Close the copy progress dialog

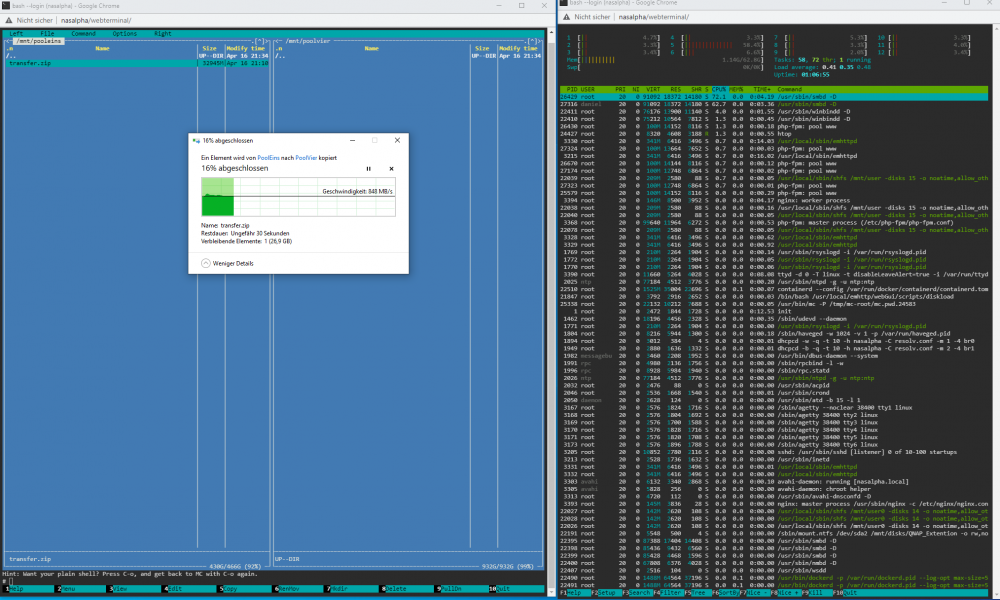click(397, 140)
